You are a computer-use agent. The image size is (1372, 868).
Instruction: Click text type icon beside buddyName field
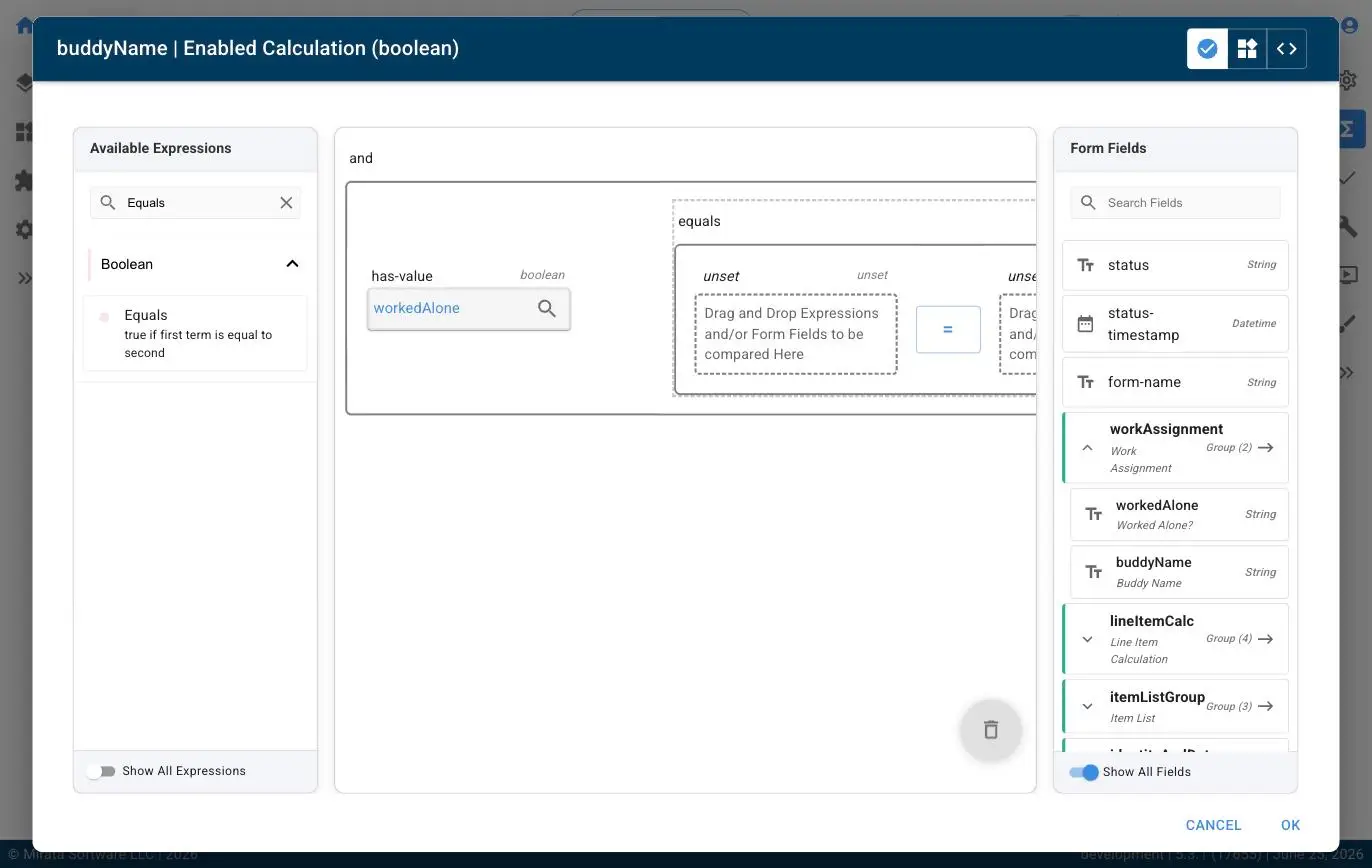[1094, 572]
